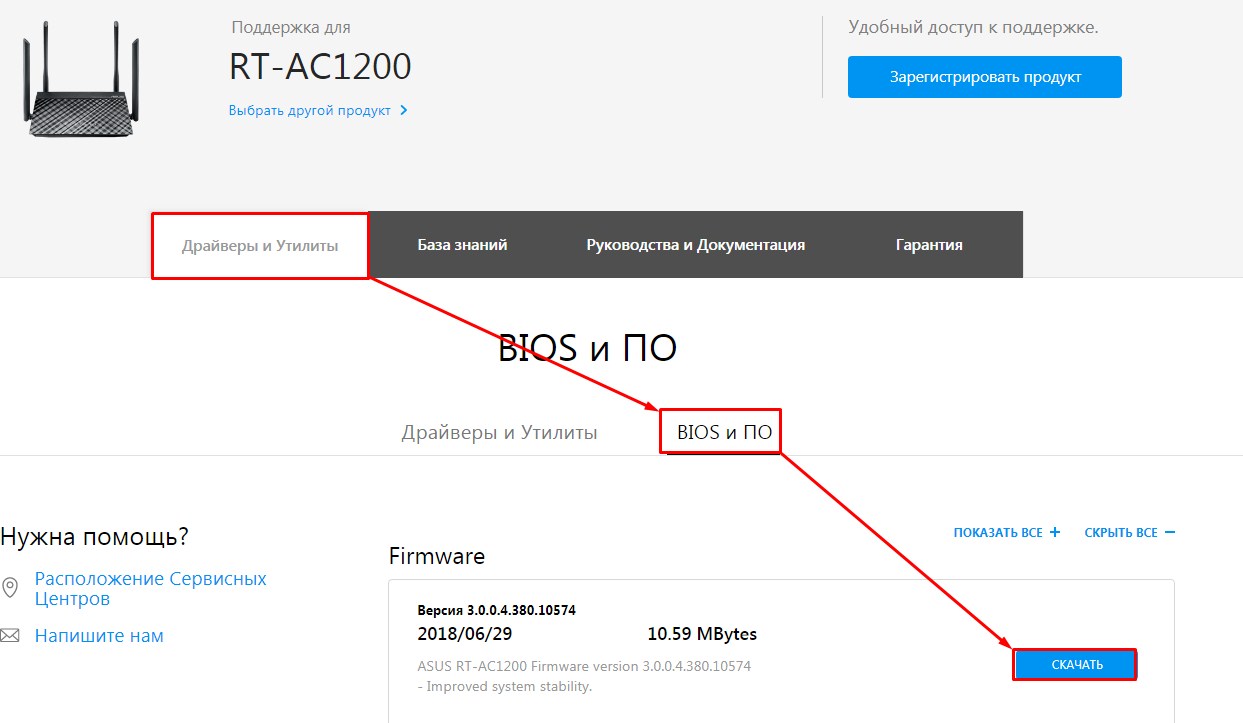
Task: Click '- Improved system stability.' note
Action: [504, 686]
